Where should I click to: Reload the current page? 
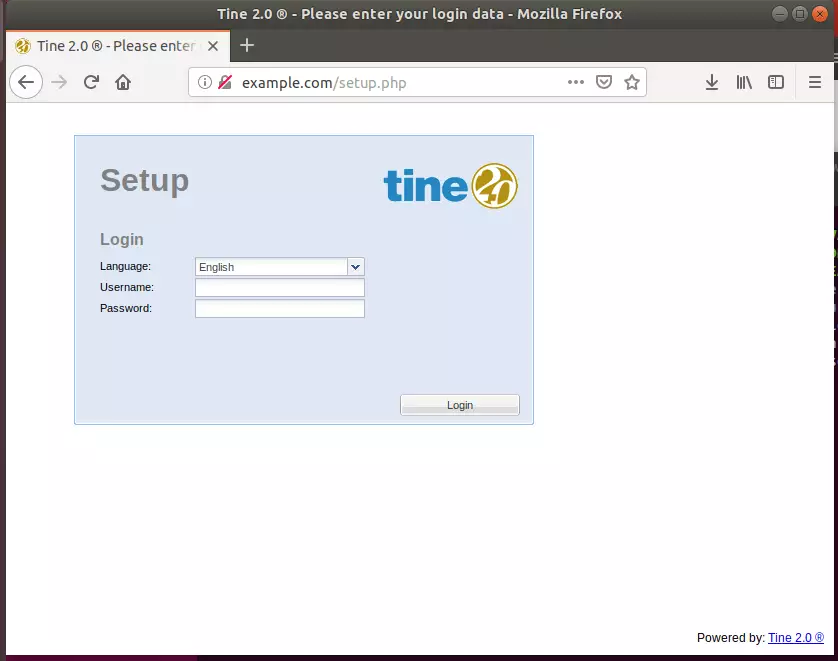click(x=91, y=82)
